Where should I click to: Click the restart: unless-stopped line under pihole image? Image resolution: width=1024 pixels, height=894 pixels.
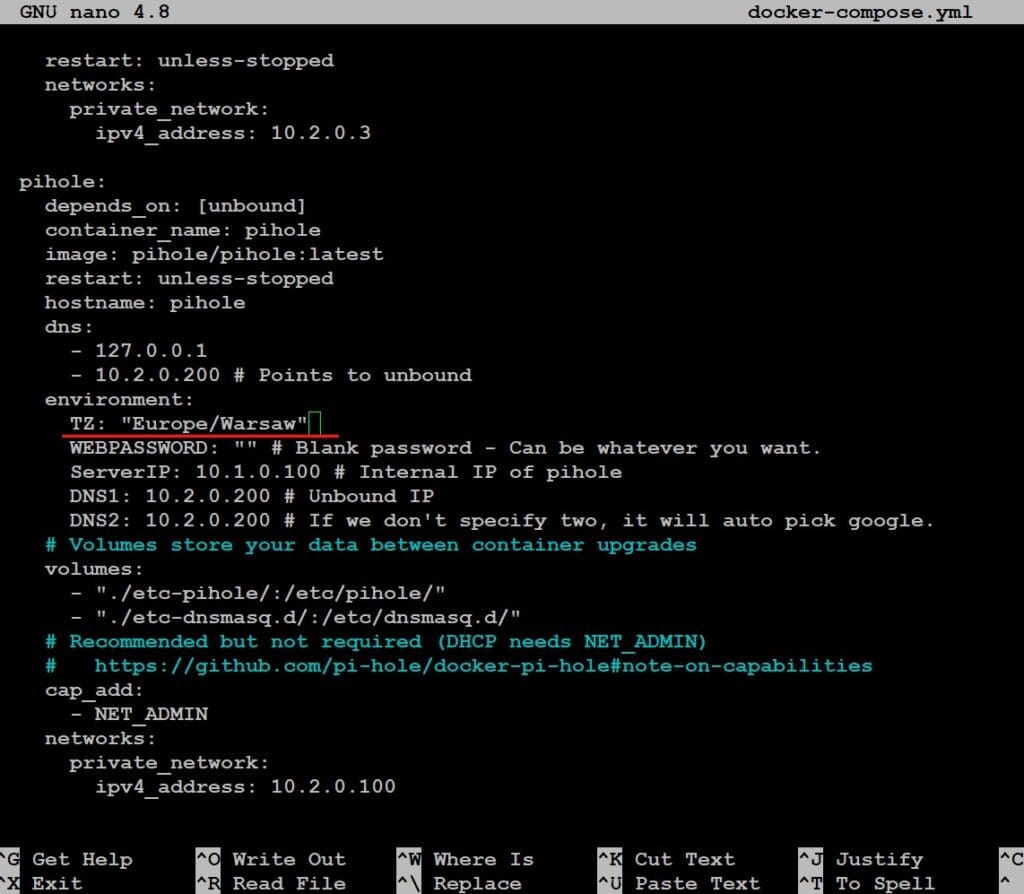[x=189, y=279]
